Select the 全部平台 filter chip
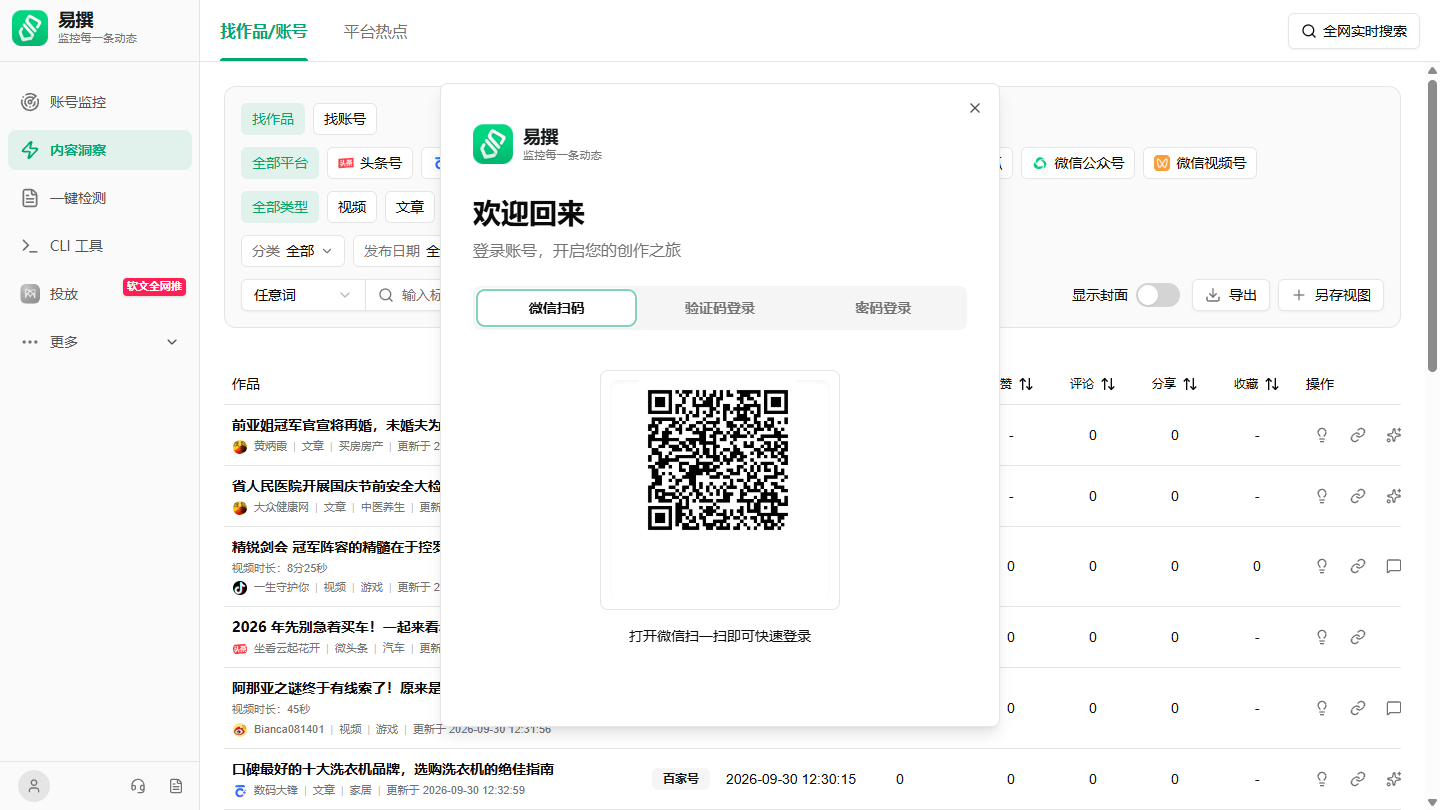This screenshot has height=810, width=1440. (280, 163)
